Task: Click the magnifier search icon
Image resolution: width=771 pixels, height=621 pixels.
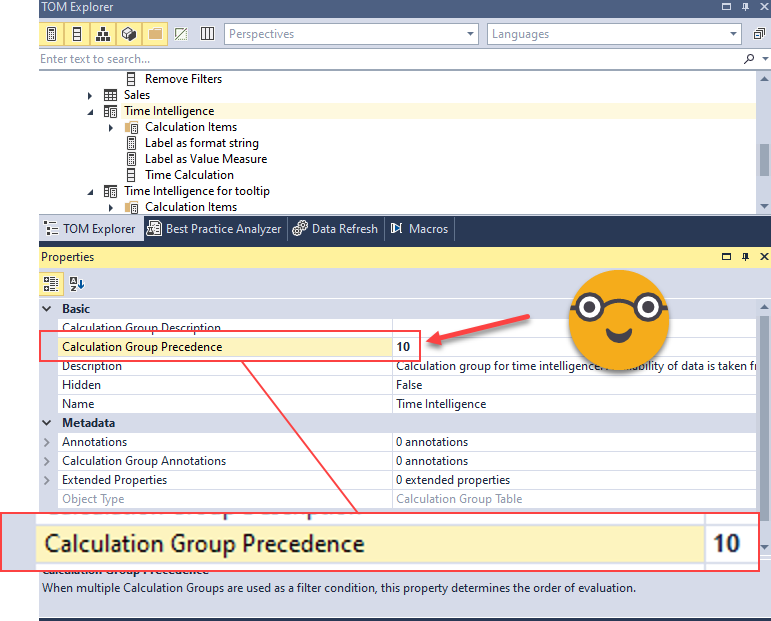Action: [x=750, y=59]
